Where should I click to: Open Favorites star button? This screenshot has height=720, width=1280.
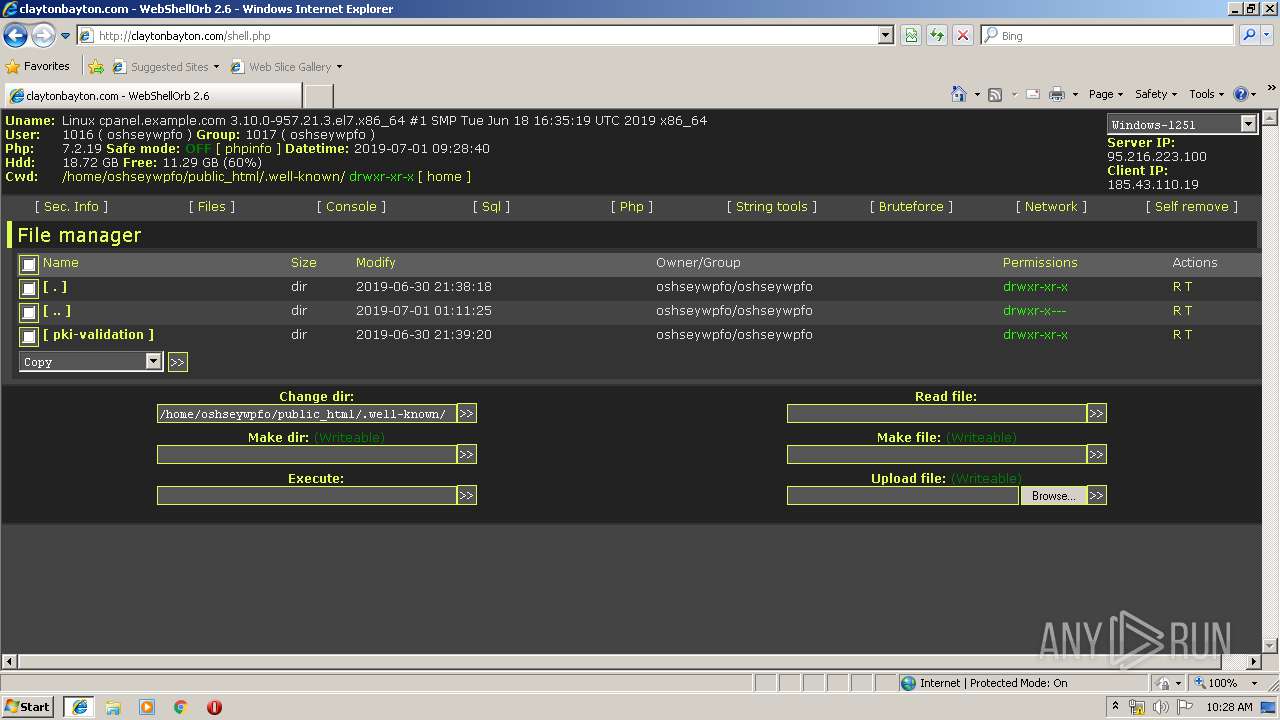coord(38,67)
